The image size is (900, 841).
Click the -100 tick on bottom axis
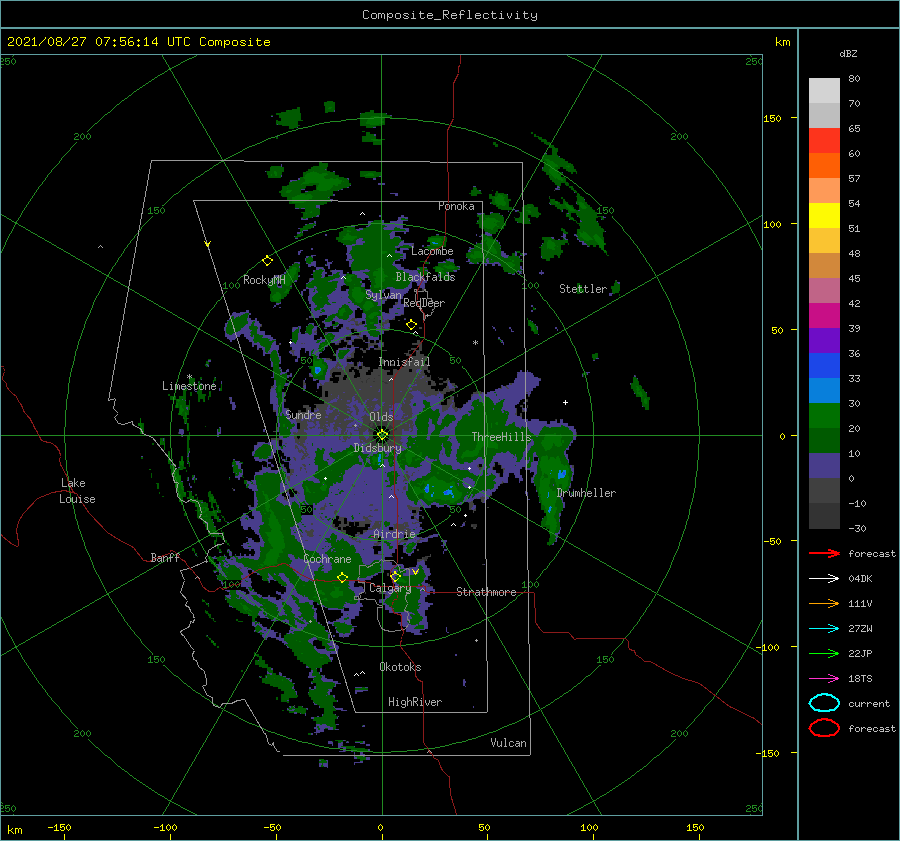click(x=165, y=828)
